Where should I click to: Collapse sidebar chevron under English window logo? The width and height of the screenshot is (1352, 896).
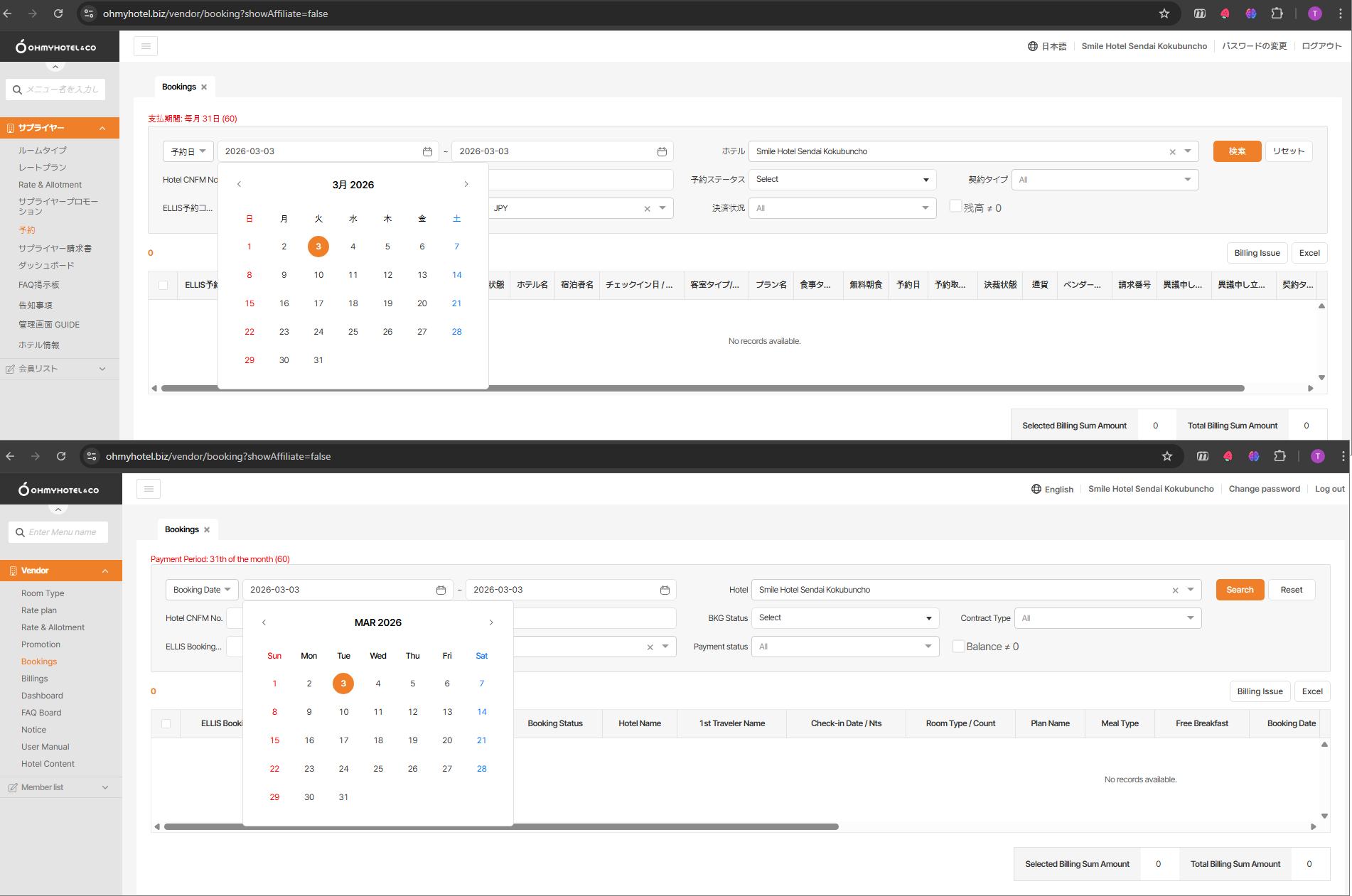coord(58,509)
